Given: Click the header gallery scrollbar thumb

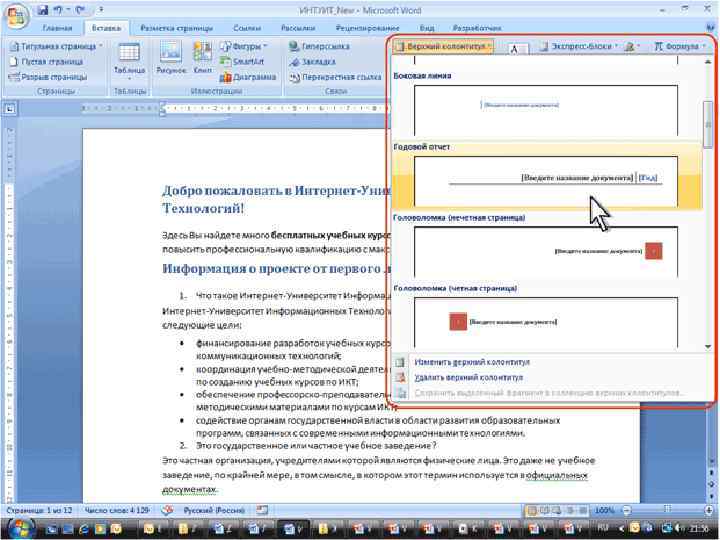Looking at the screenshot, I should click(x=708, y=124).
